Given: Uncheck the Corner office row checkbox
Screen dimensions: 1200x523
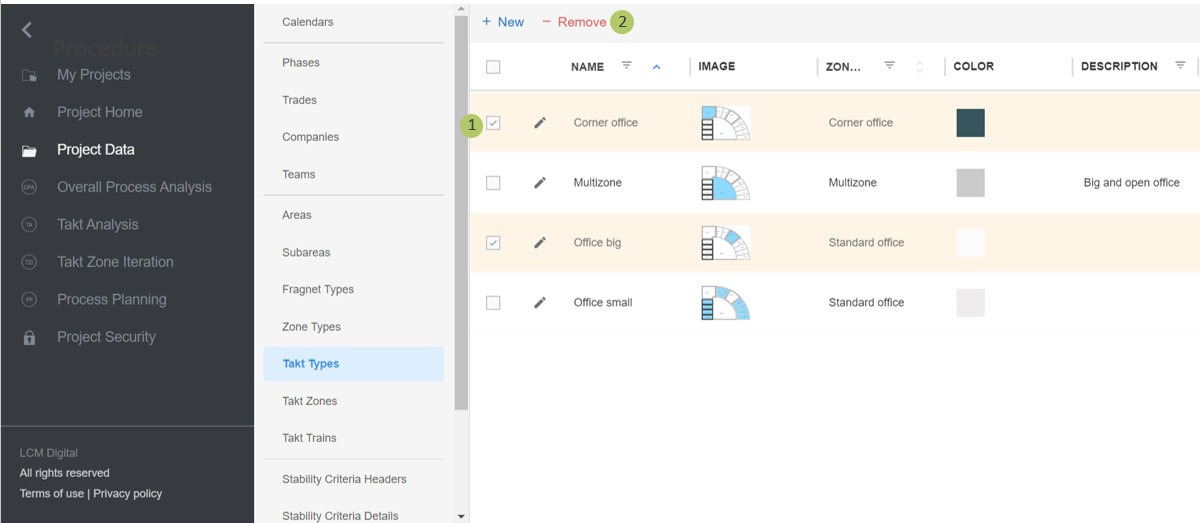Looking at the screenshot, I should [493, 123].
